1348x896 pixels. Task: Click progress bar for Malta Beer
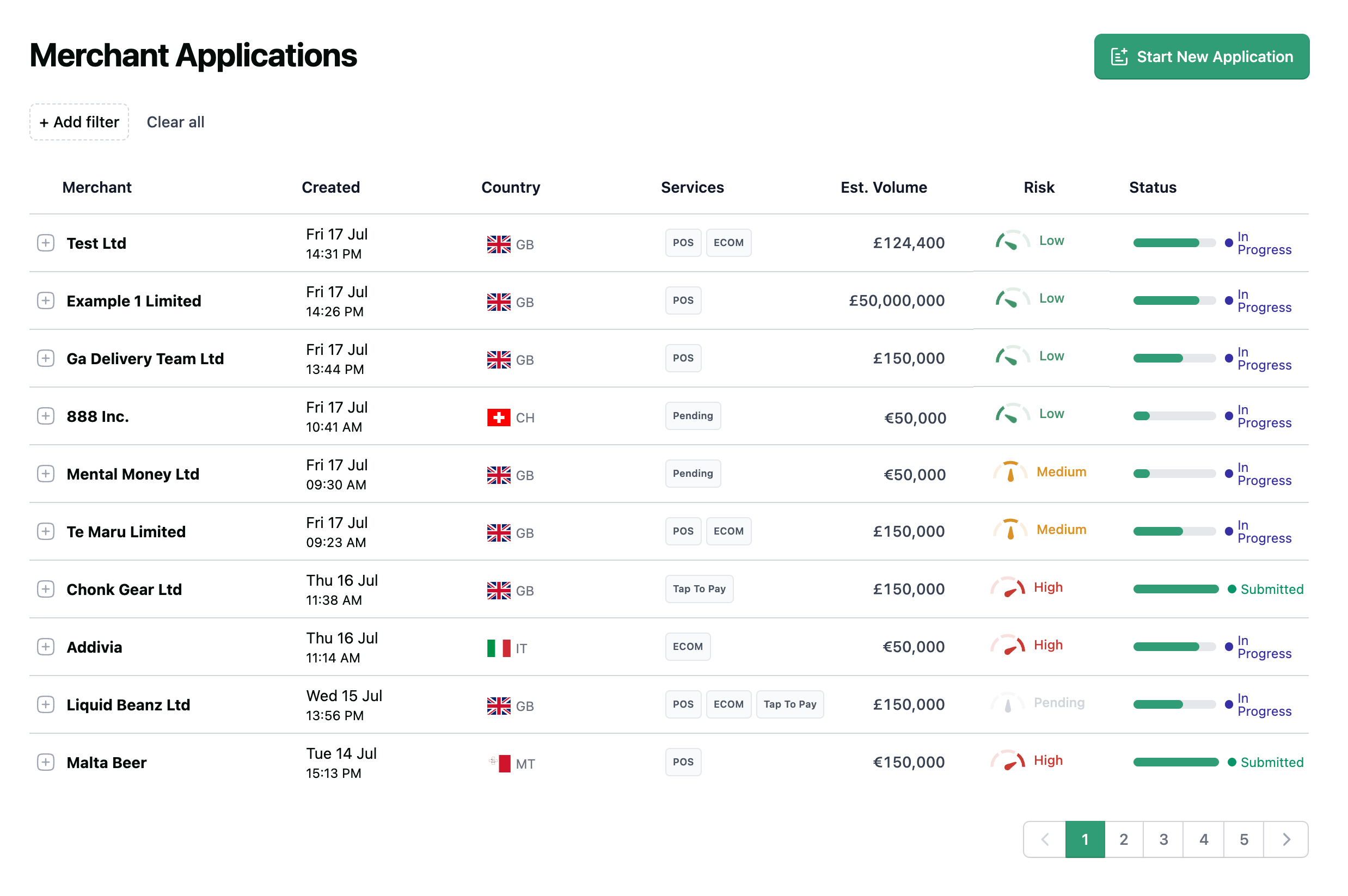click(x=1175, y=762)
